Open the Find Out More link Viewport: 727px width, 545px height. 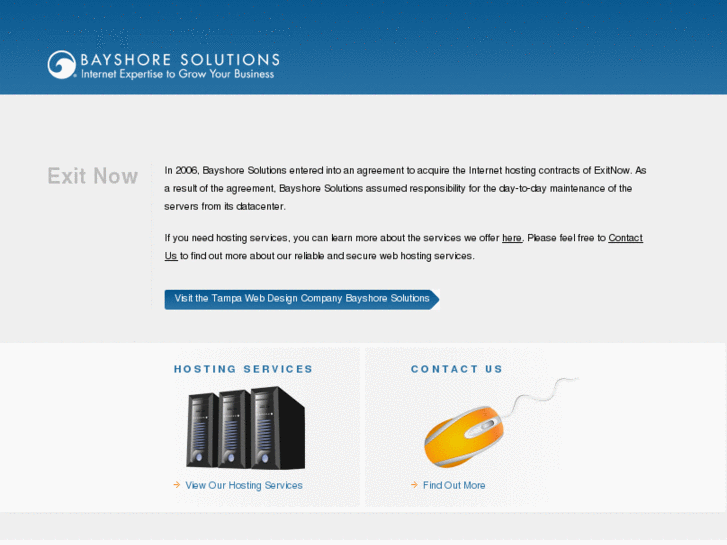click(454, 485)
